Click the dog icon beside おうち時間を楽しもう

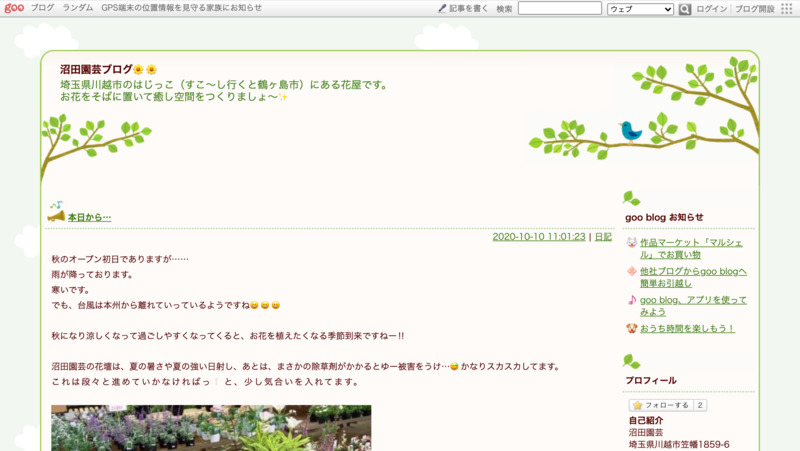pyautogui.click(x=632, y=328)
